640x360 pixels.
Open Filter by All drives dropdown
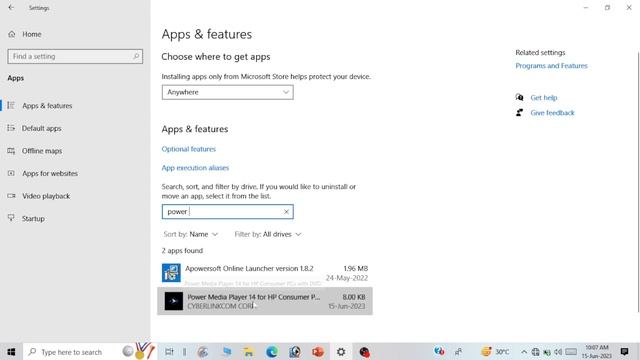268,234
